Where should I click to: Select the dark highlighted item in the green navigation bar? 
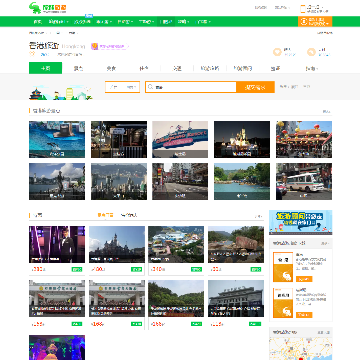pos(166,22)
